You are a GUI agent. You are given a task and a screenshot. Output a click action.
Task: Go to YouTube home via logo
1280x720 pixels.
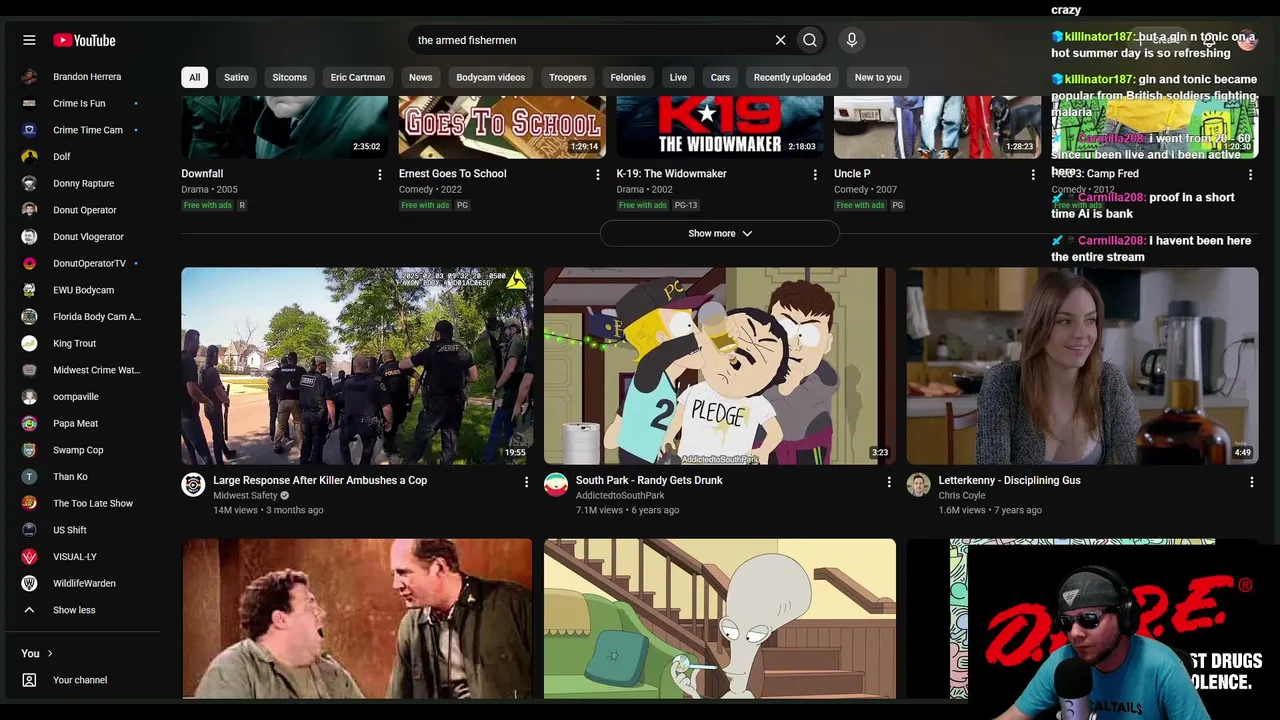pyautogui.click(x=84, y=40)
